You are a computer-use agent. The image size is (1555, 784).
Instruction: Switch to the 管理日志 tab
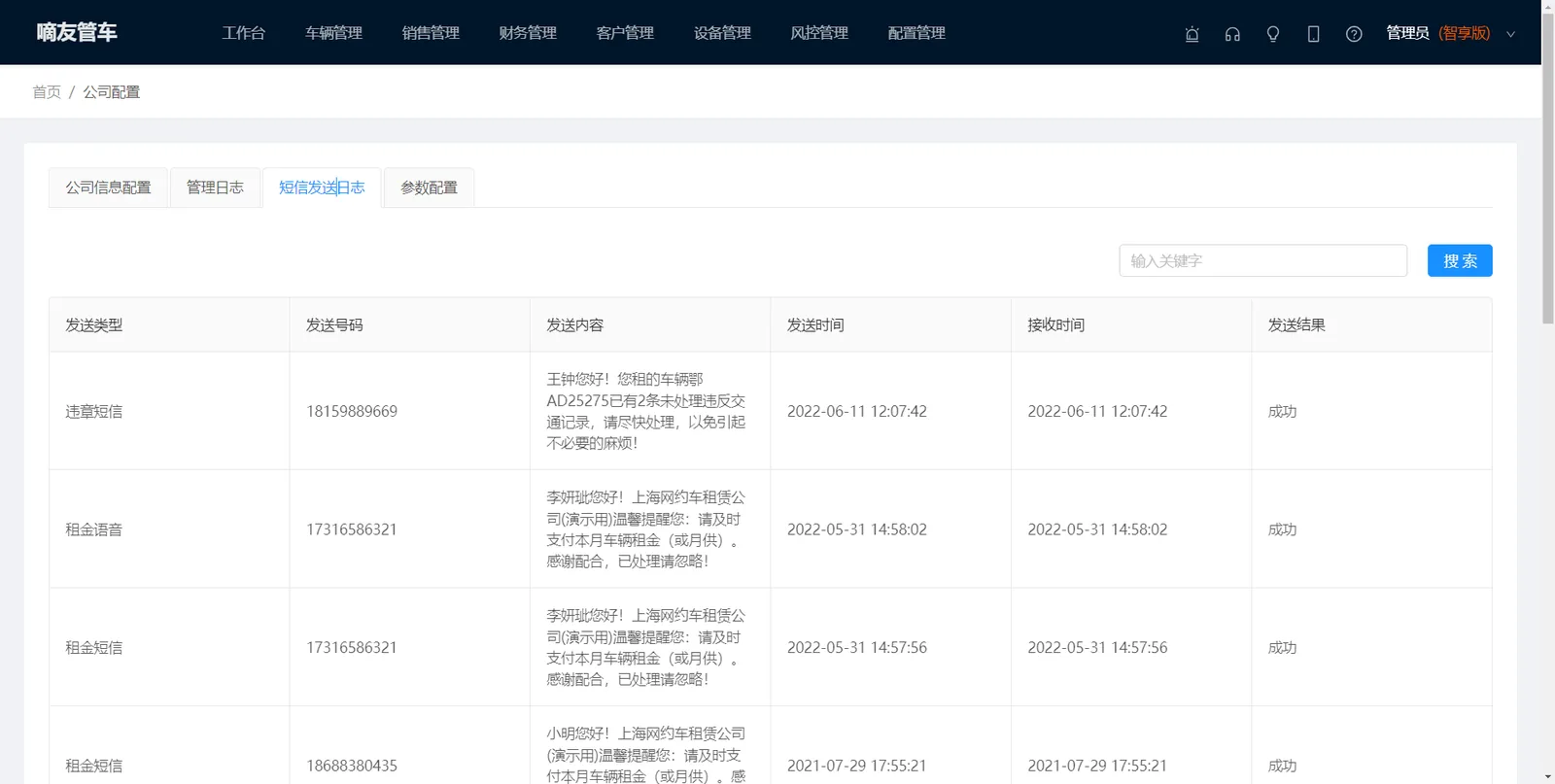click(215, 187)
